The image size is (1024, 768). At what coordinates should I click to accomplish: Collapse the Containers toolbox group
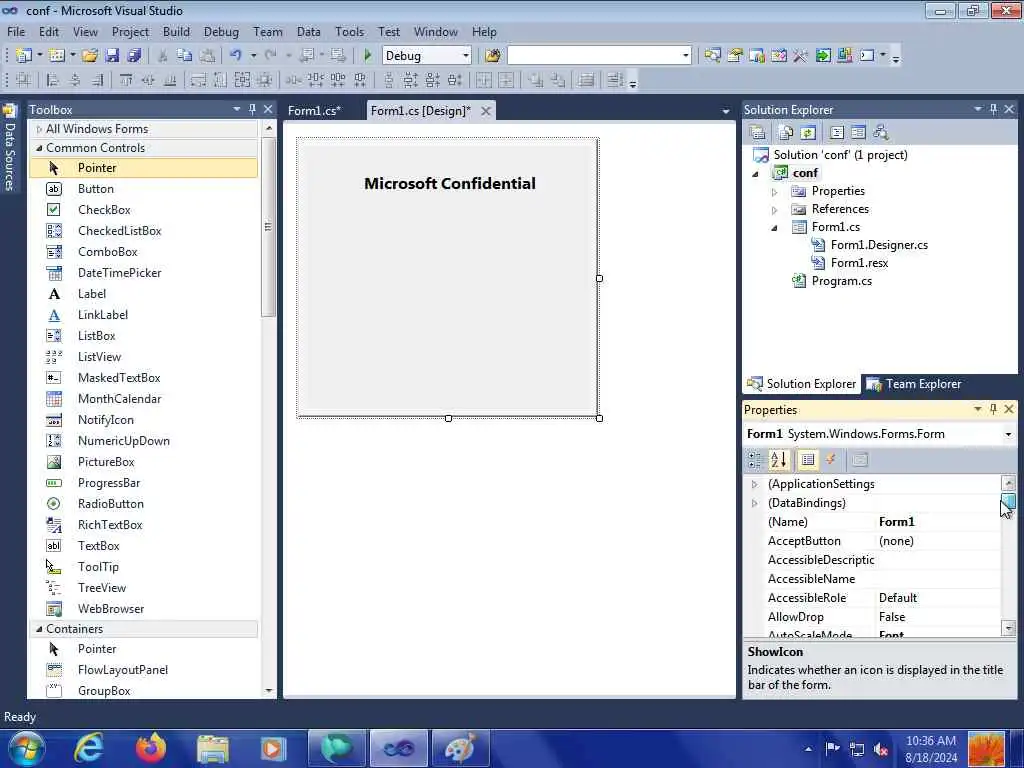click(x=39, y=629)
